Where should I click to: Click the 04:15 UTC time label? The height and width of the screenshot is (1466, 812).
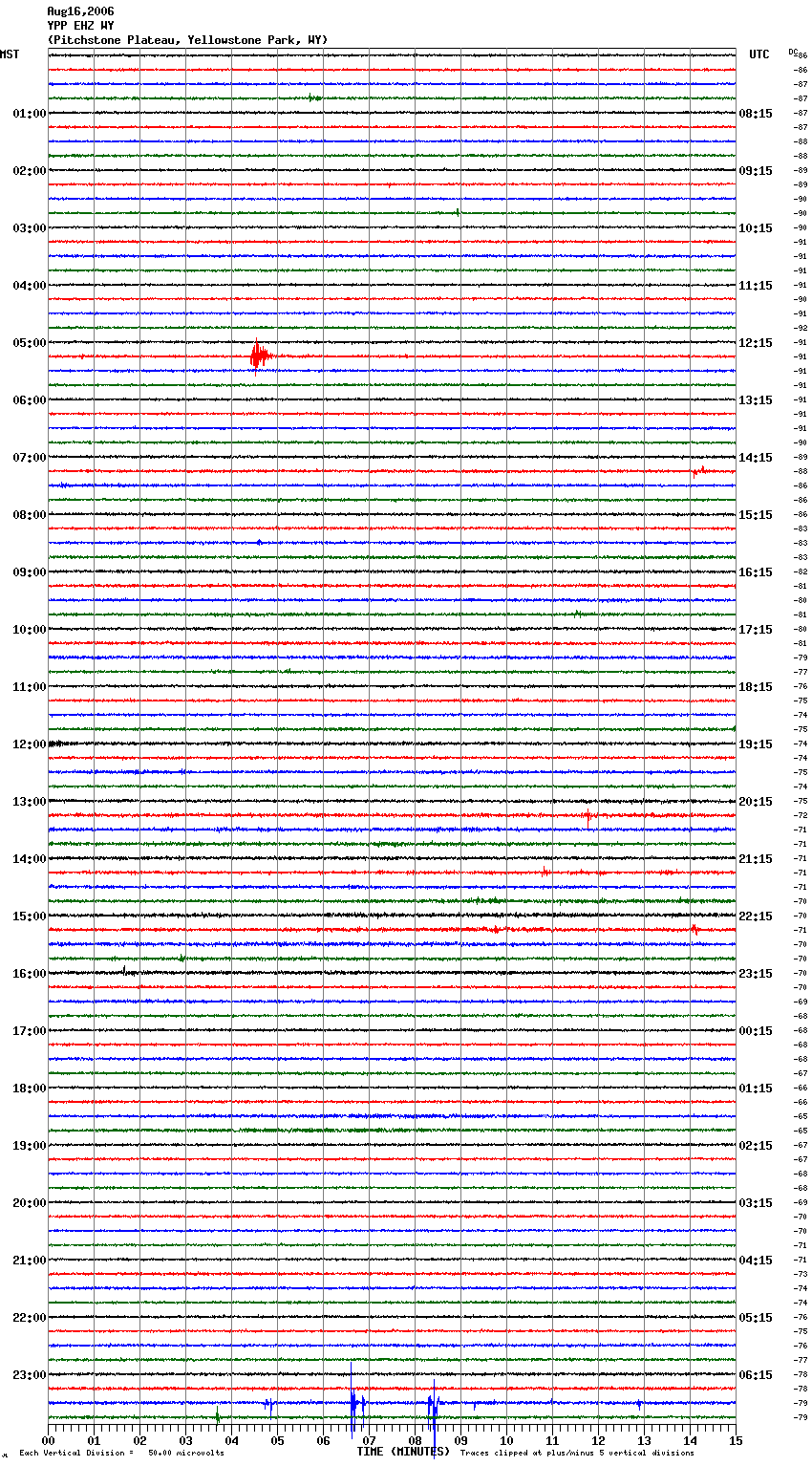tap(756, 1261)
